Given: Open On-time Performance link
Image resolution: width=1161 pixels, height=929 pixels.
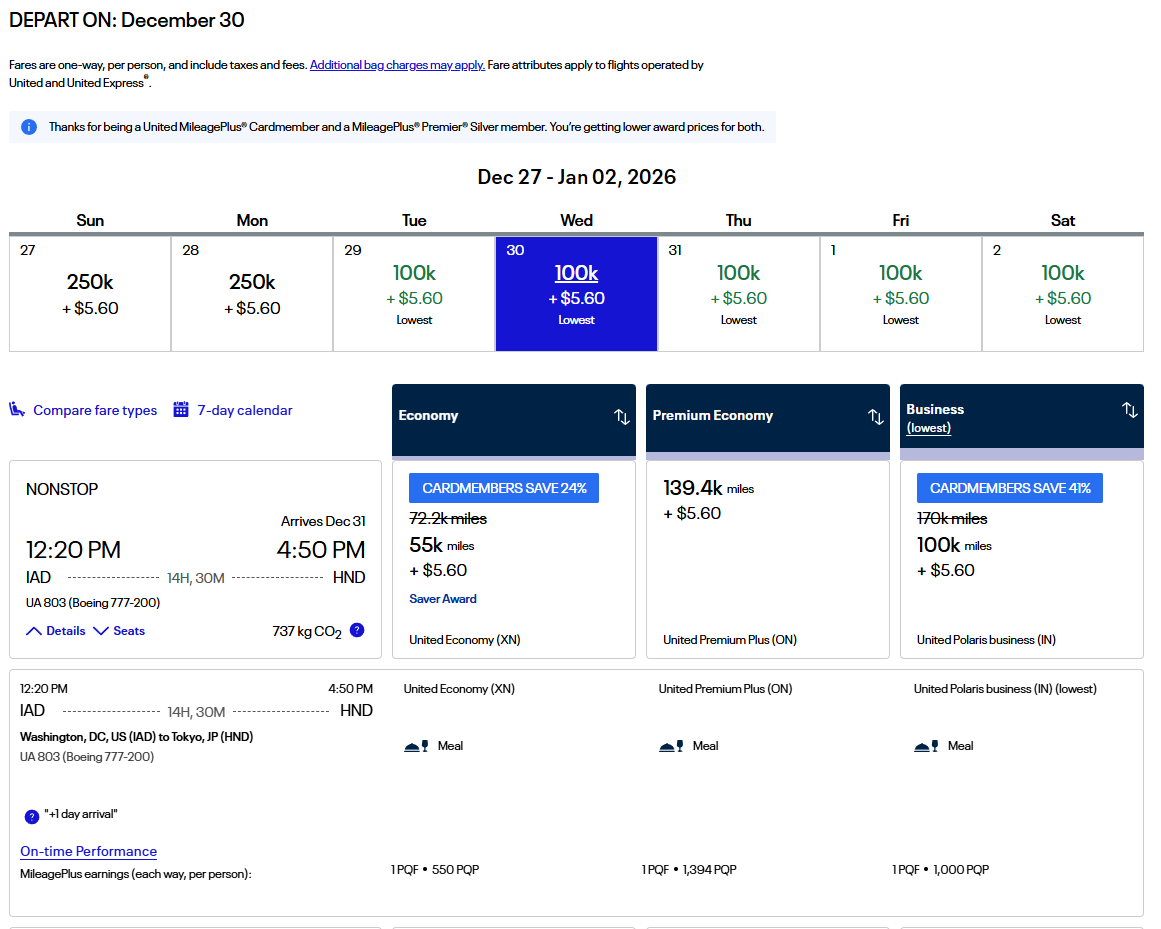Looking at the screenshot, I should (89, 851).
